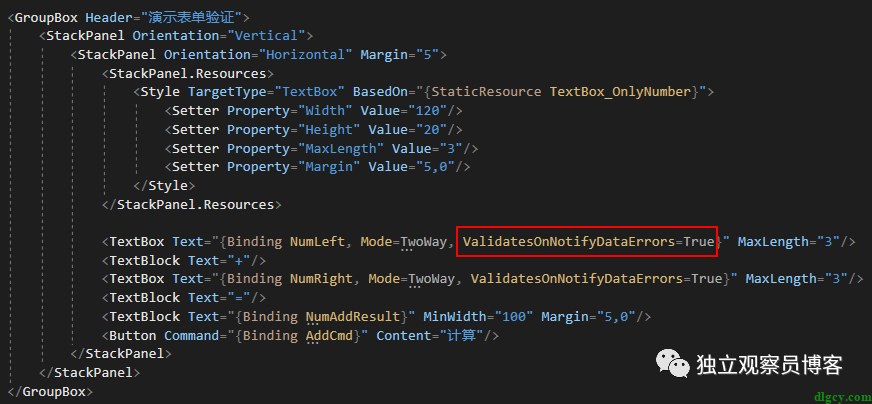The width and height of the screenshot is (872, 404).
Task: Click the dlgcy.com watermark link
Action: (x=841, y=397)
